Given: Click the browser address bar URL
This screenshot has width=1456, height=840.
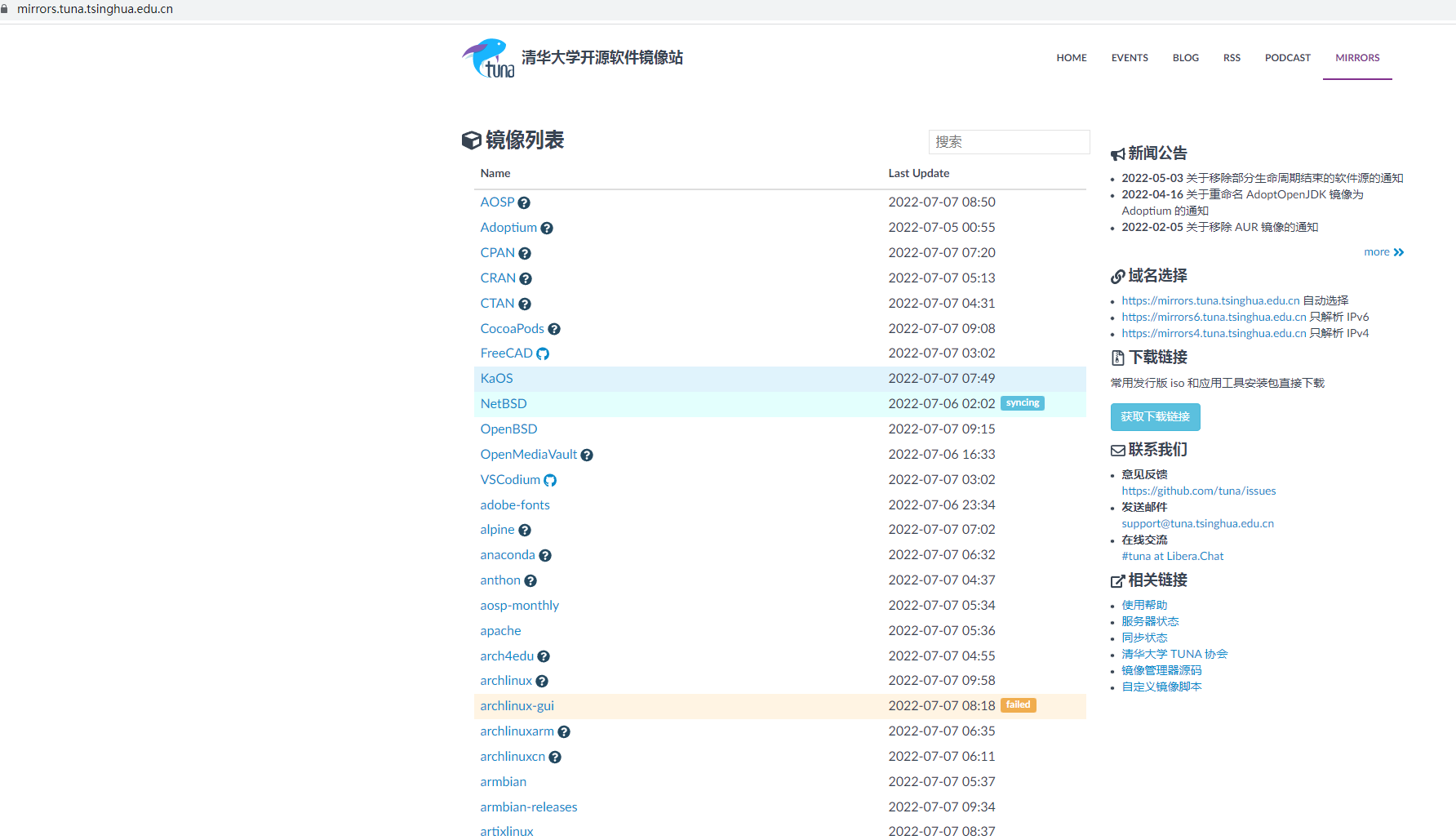Looking at the screenshot, I should 95,9.
